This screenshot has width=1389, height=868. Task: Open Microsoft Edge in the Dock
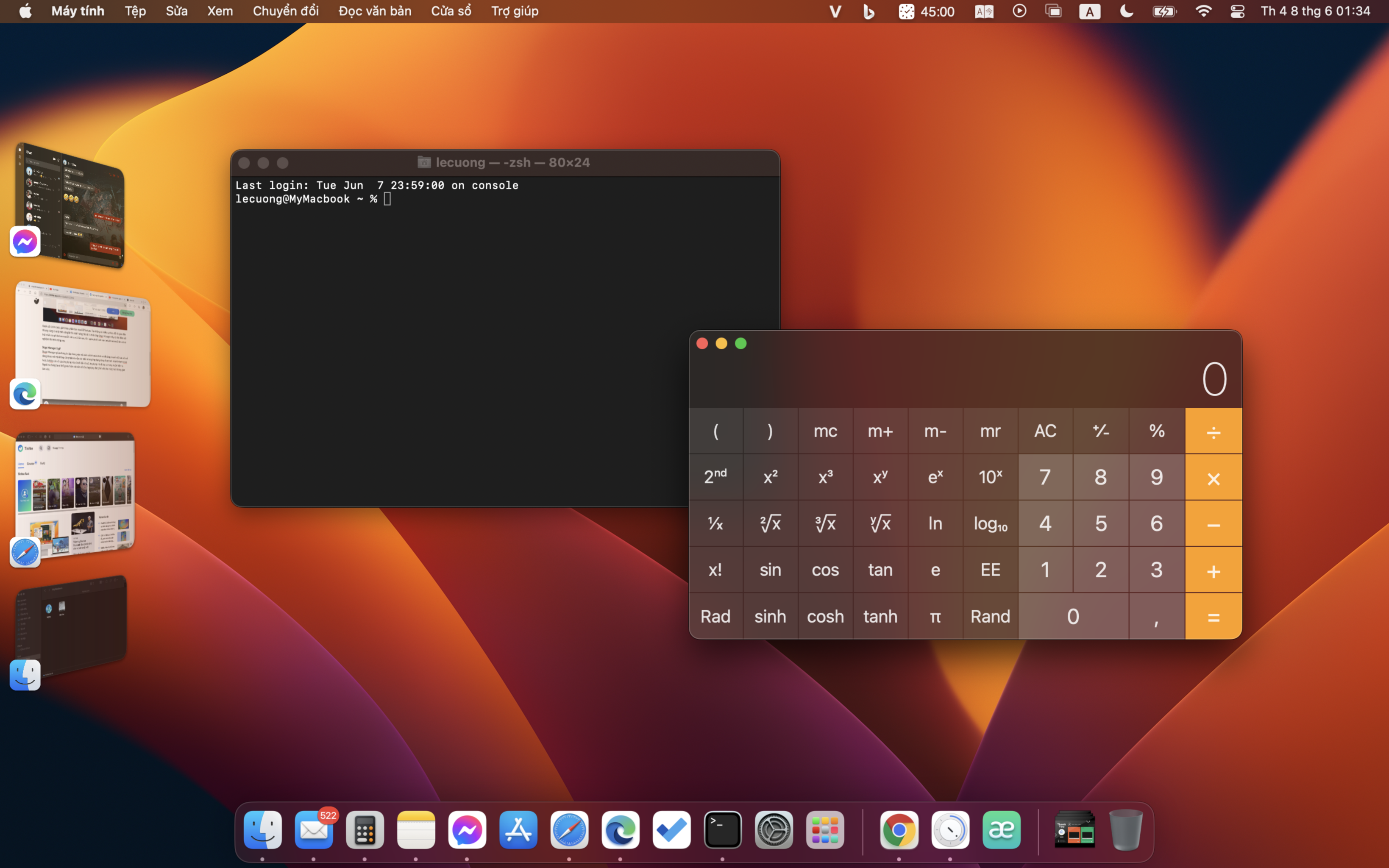[x=620, y=829]
